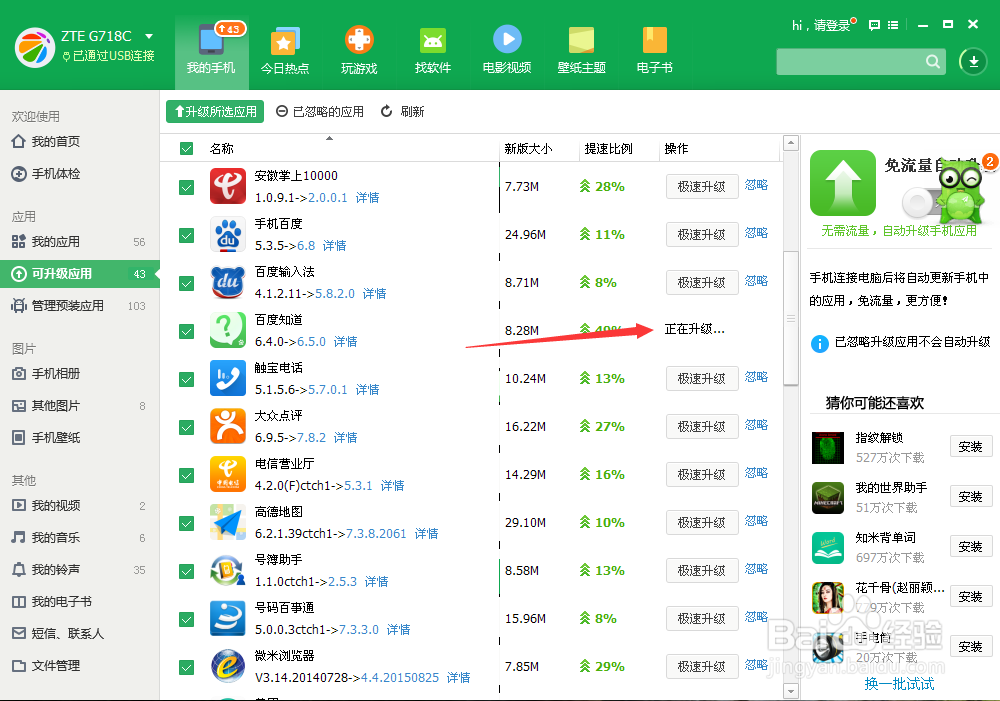Screen dimensions: 1000x701
Task: Click inside the search input field
Action: pyautogui.click(x=850, y=61)
